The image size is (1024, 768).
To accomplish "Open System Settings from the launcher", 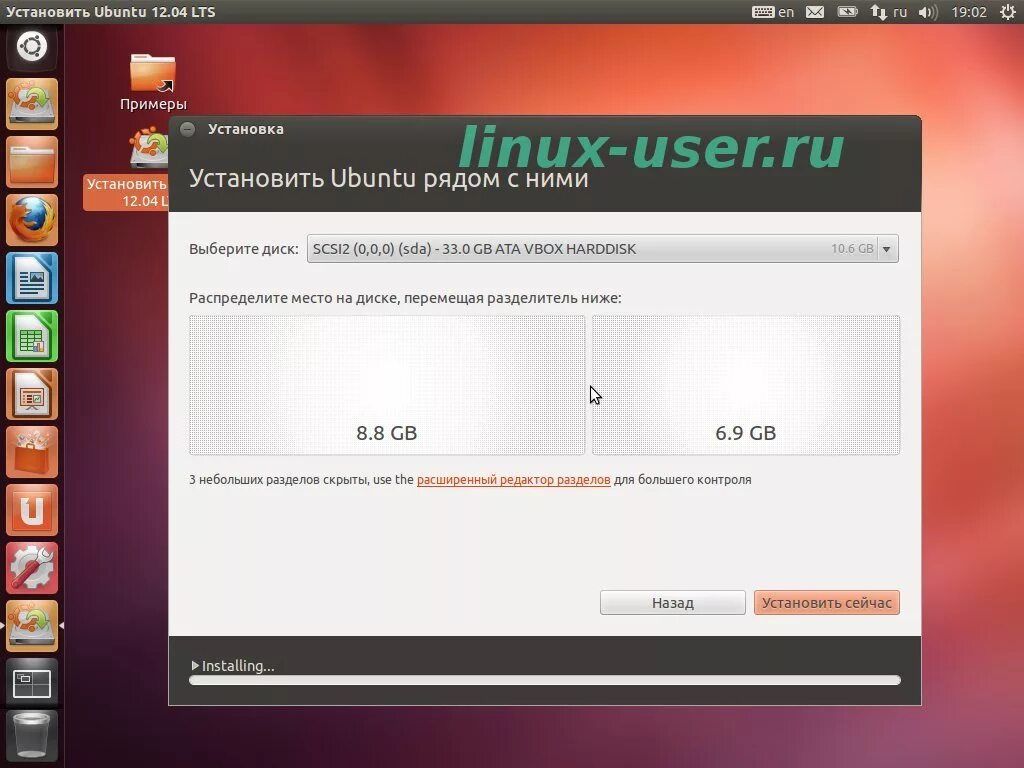I will 31,568.
